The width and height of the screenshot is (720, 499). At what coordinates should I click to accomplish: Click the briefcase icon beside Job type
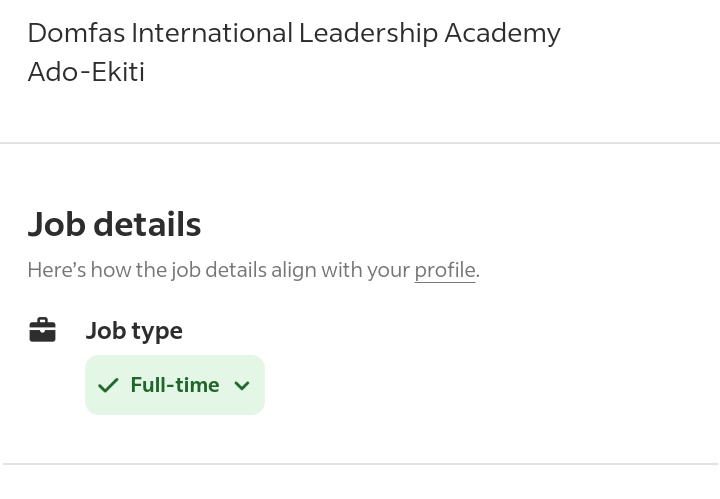[42, 330]
